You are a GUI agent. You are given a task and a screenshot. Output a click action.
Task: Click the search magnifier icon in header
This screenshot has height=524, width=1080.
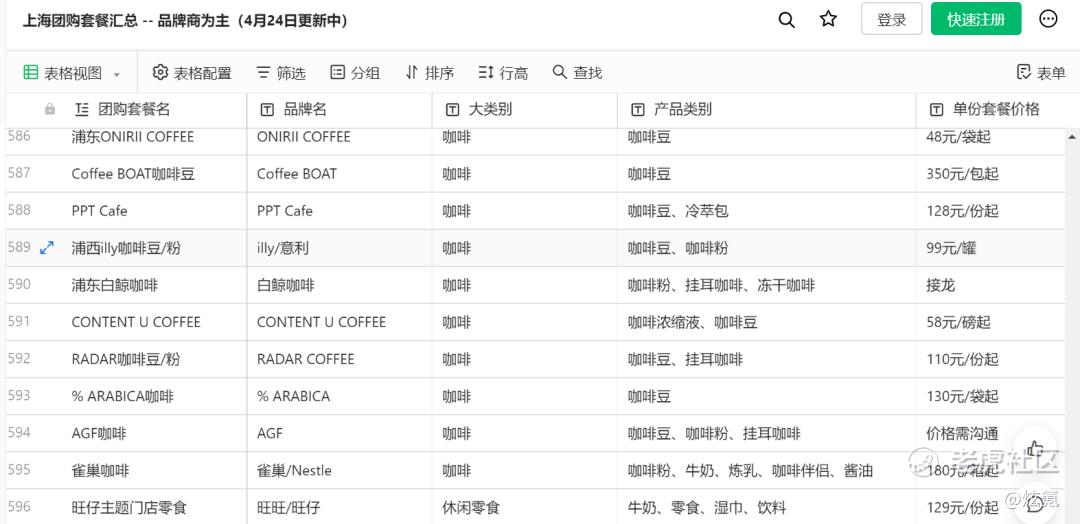click(x=787, y=20)
